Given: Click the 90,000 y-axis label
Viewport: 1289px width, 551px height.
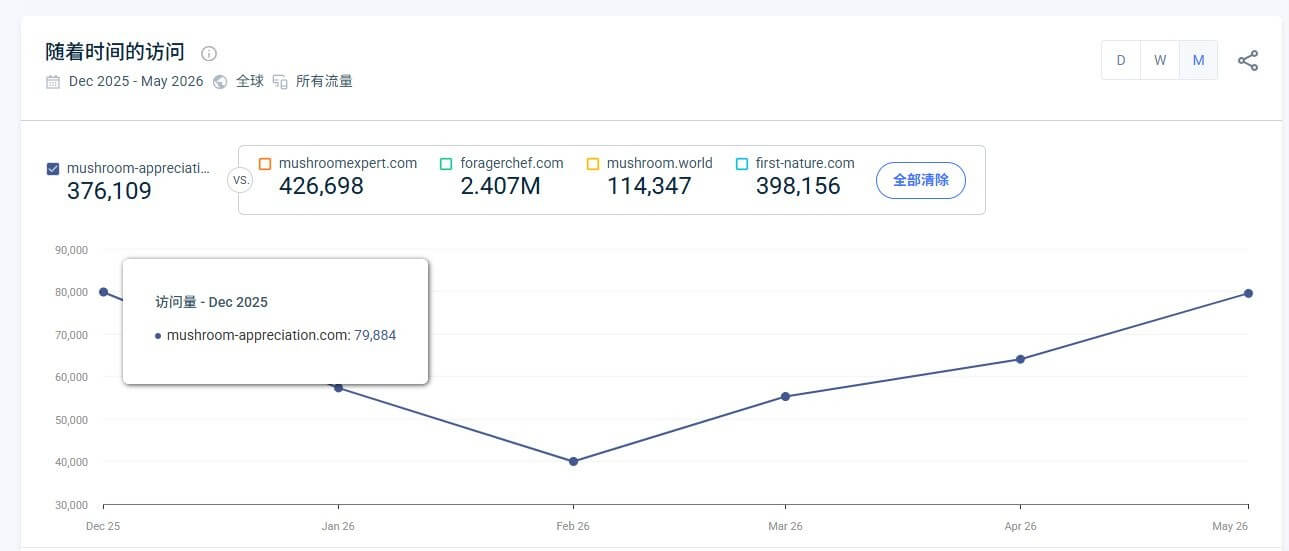Looking at the screenshot, I should point(71,250).
